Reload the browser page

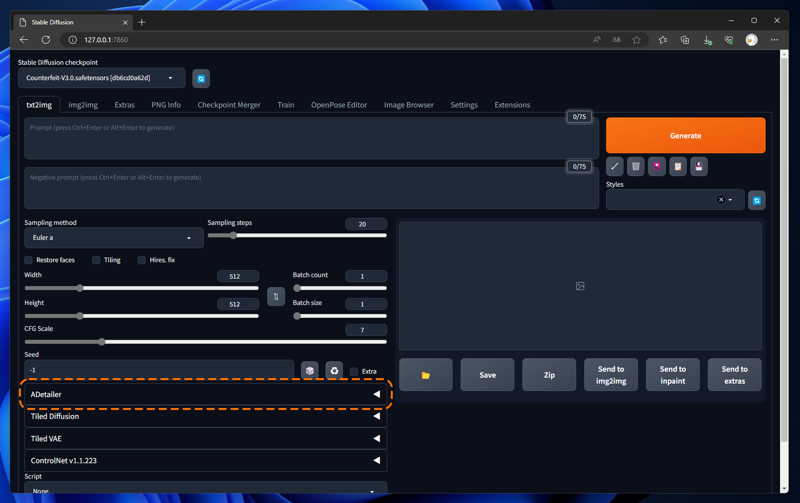point(46,40)
